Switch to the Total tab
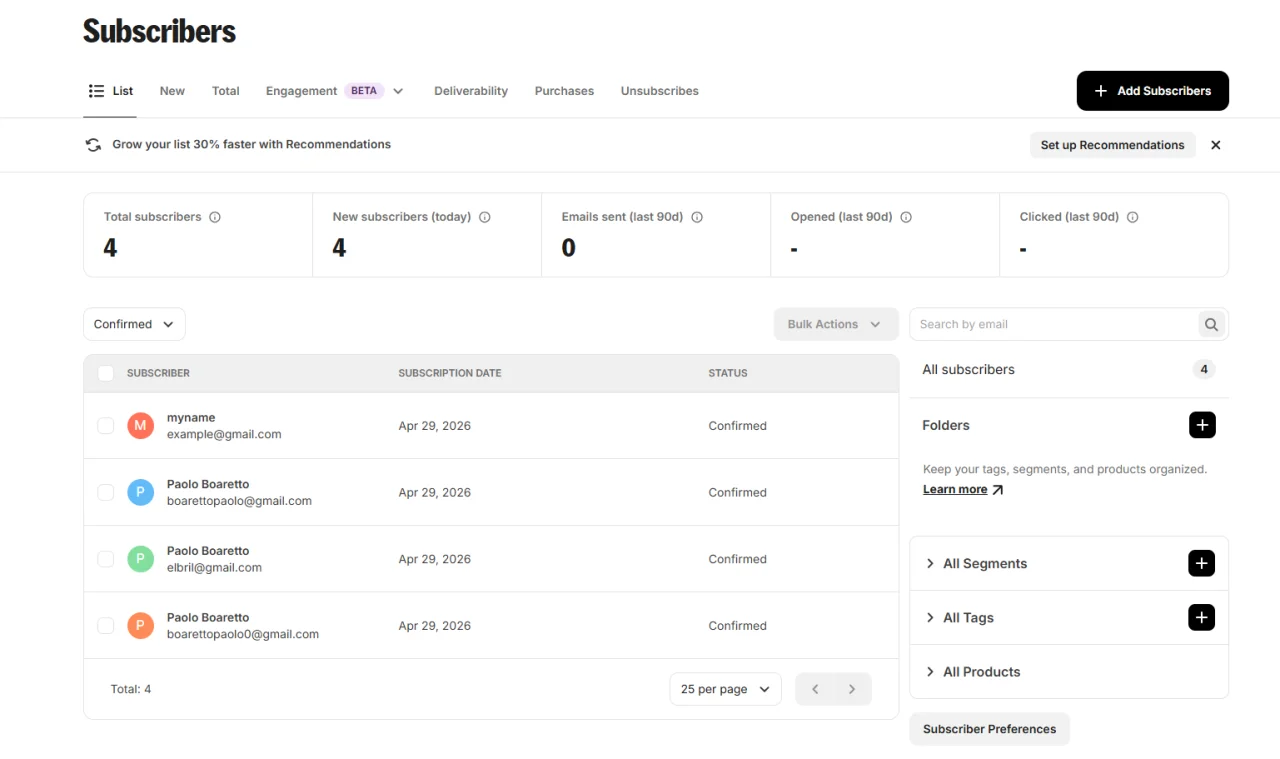Viewport: 1280px width, 759px height. pos(226,91)
